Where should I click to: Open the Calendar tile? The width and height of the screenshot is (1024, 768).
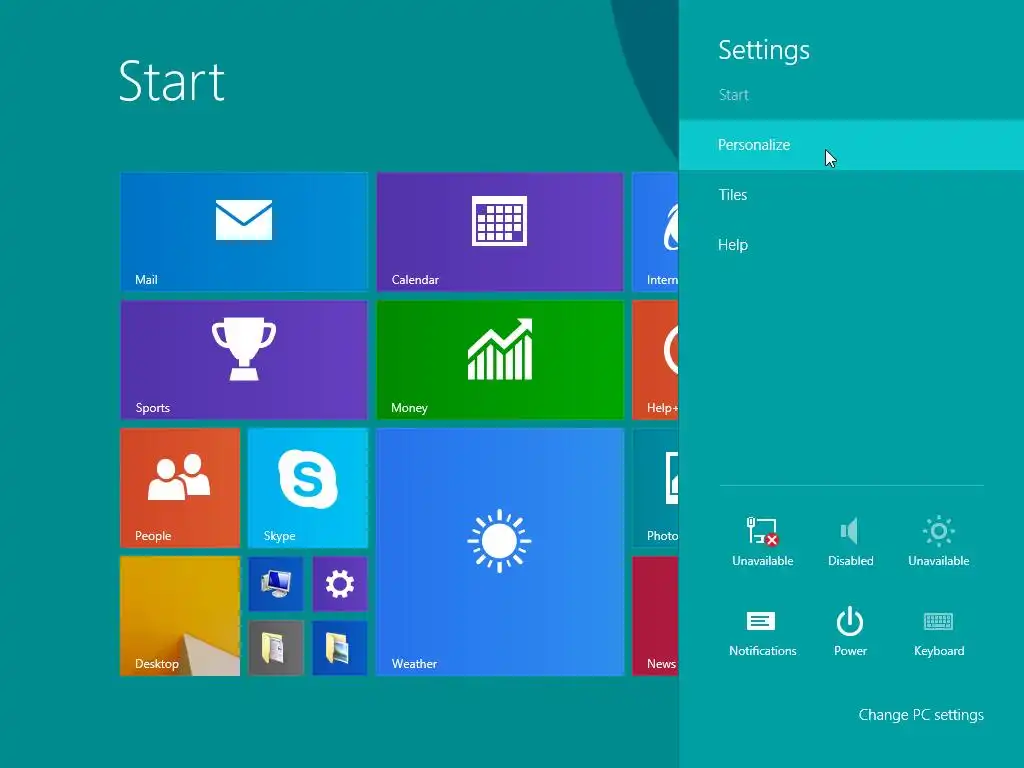coord(500,232)
